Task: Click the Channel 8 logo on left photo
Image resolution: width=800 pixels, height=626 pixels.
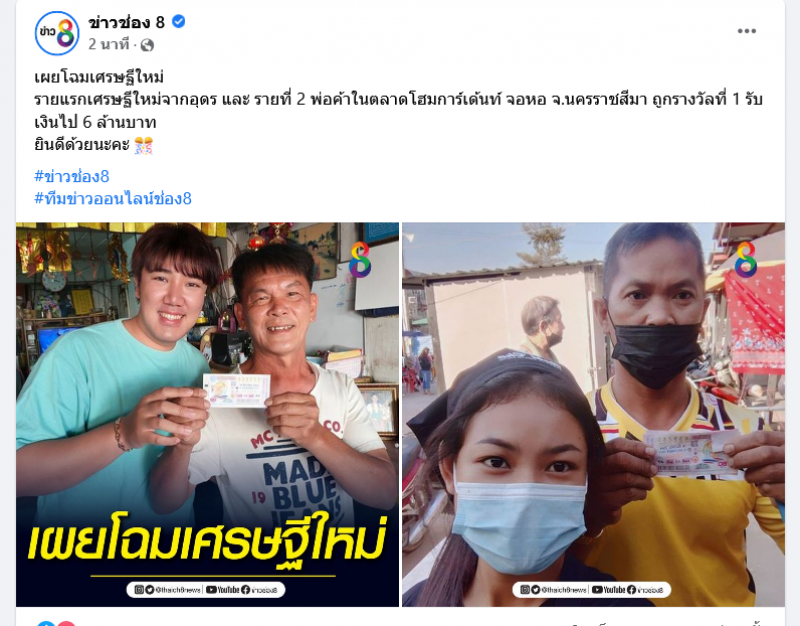Action: tap(360, 260)
